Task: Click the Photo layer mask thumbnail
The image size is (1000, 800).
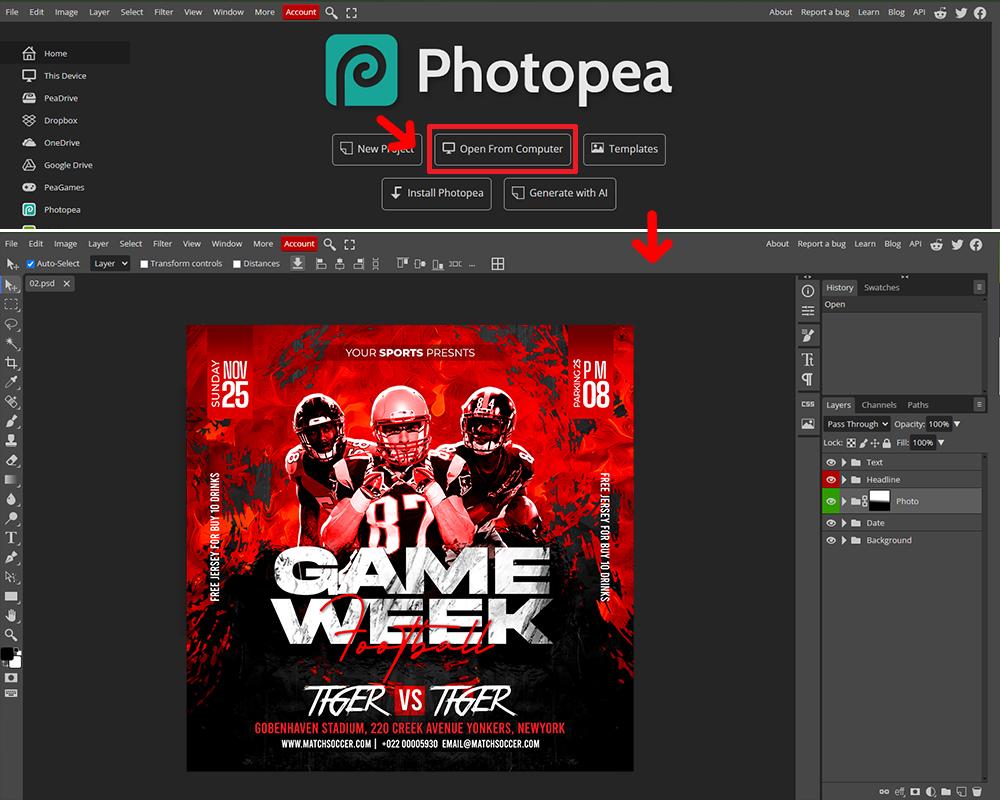Action: [x=879, y=501]
